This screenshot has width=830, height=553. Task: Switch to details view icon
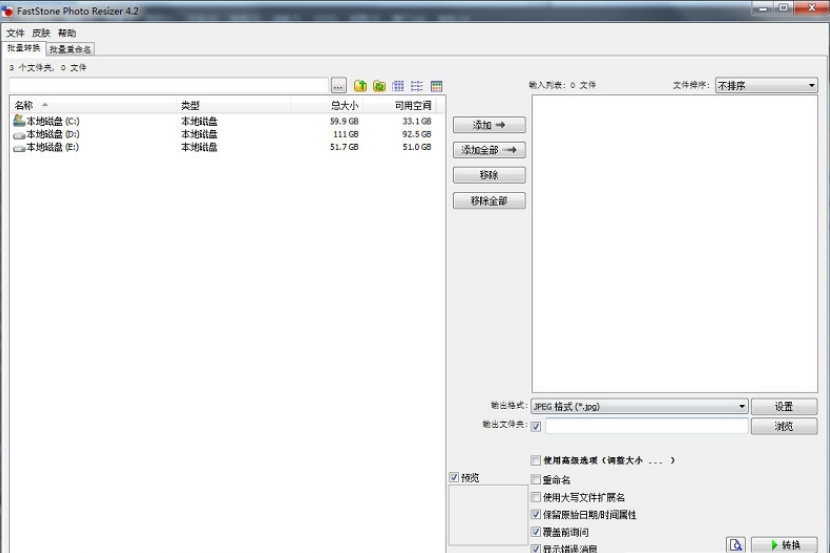436,86
